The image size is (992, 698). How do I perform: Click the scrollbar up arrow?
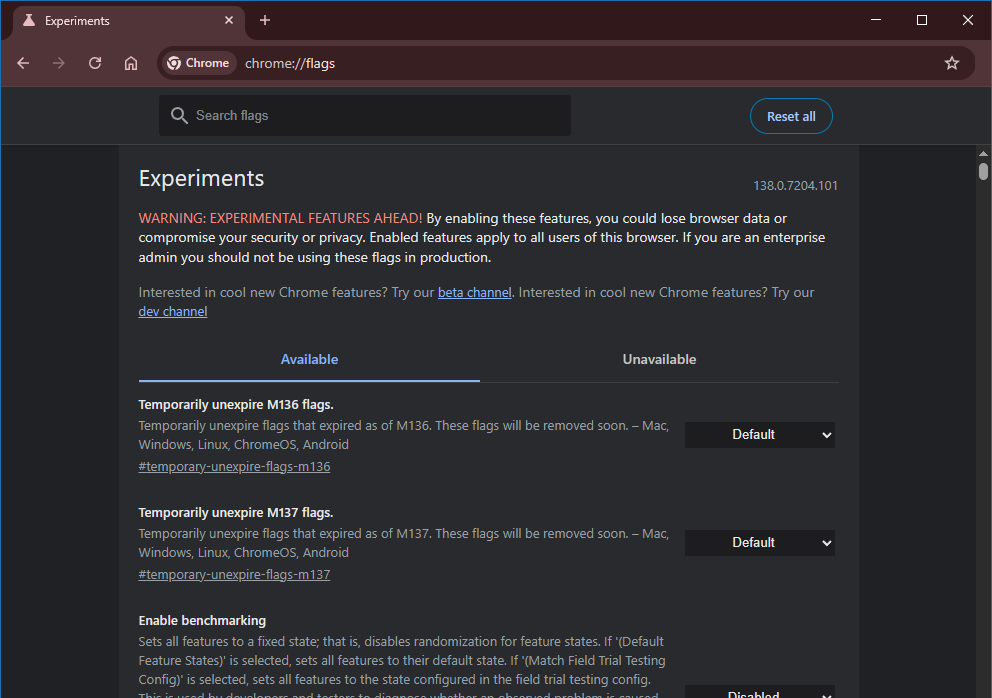coord(983,154)
